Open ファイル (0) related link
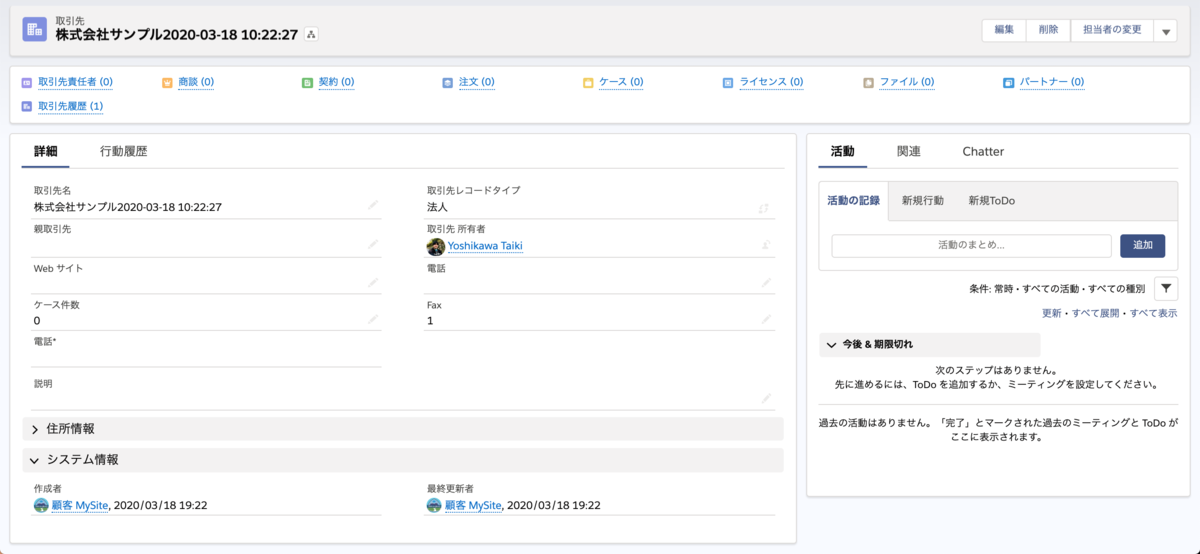This screenshot has height=554, width=1200. [907, 82]
